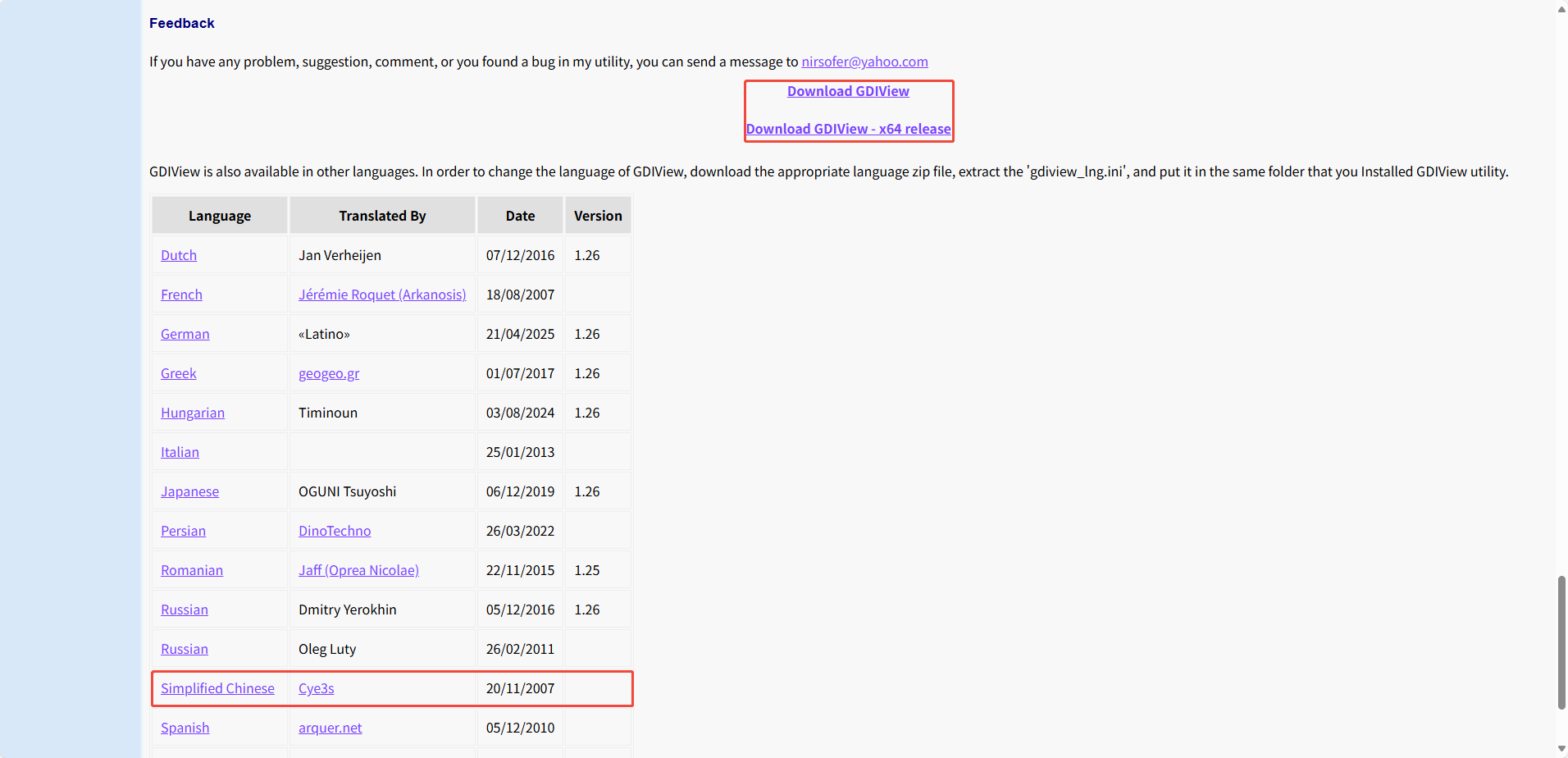
Task: Click the date 05/12/2016
Action: pyautogui.click(x=520, y=610)
